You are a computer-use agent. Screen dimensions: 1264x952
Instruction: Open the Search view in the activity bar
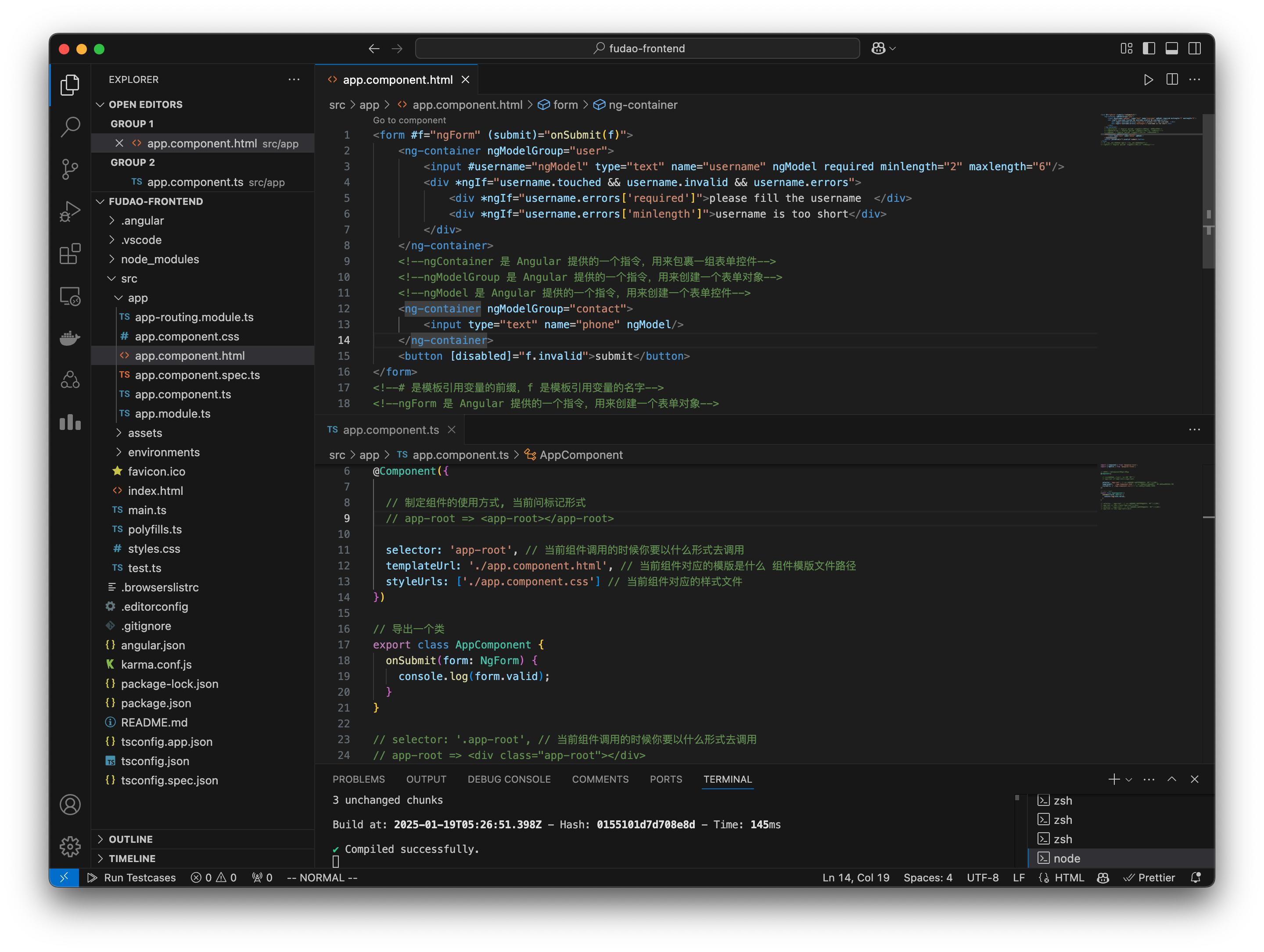click(70, 127)
